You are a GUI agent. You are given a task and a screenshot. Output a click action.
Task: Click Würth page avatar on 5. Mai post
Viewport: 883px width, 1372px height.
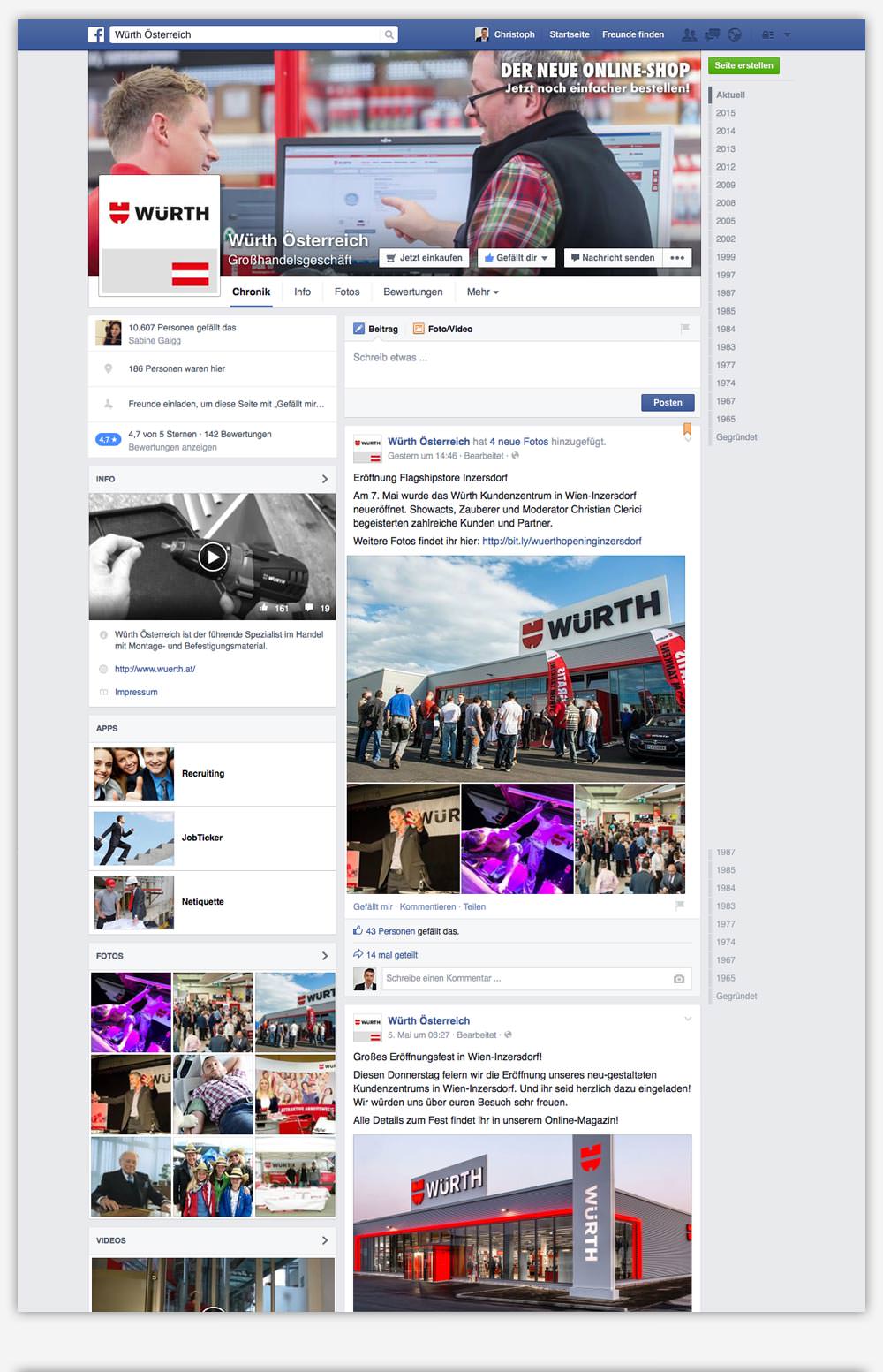367,1027
